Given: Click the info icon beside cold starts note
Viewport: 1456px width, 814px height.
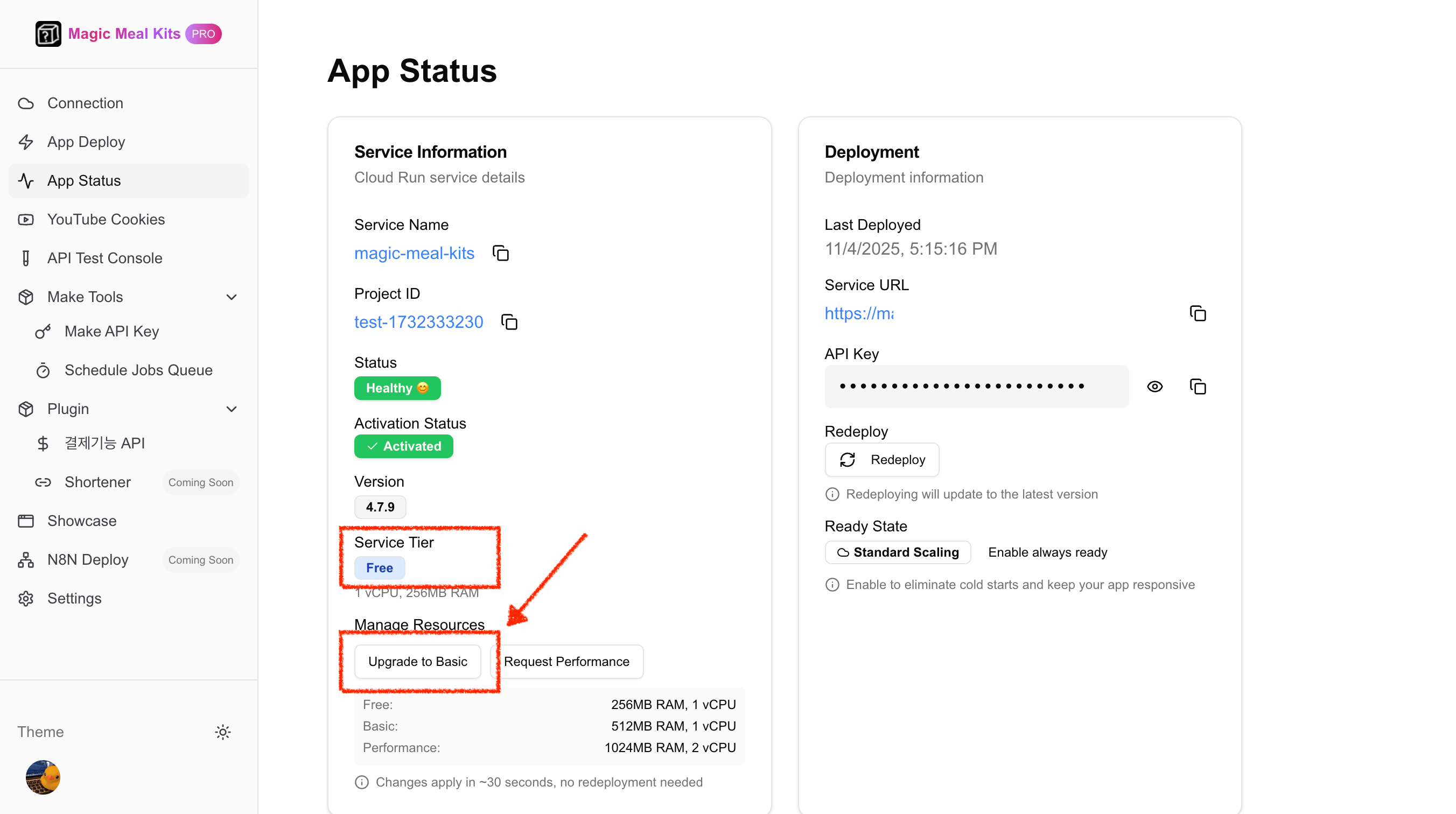Looking at the screenshot, I should 832,585.
